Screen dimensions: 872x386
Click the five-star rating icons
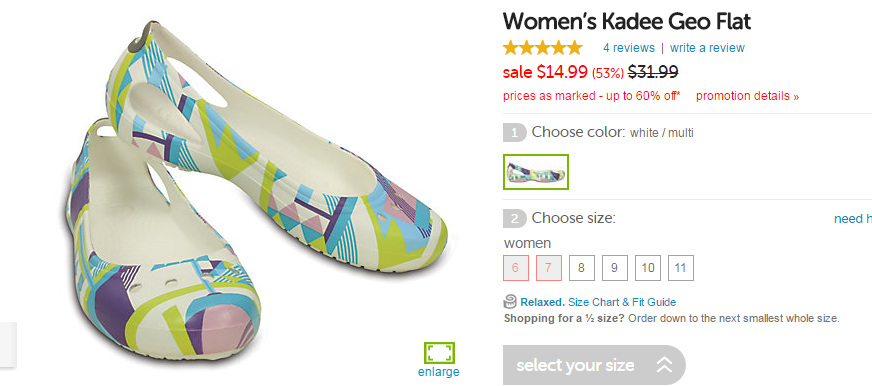(542, 48)
